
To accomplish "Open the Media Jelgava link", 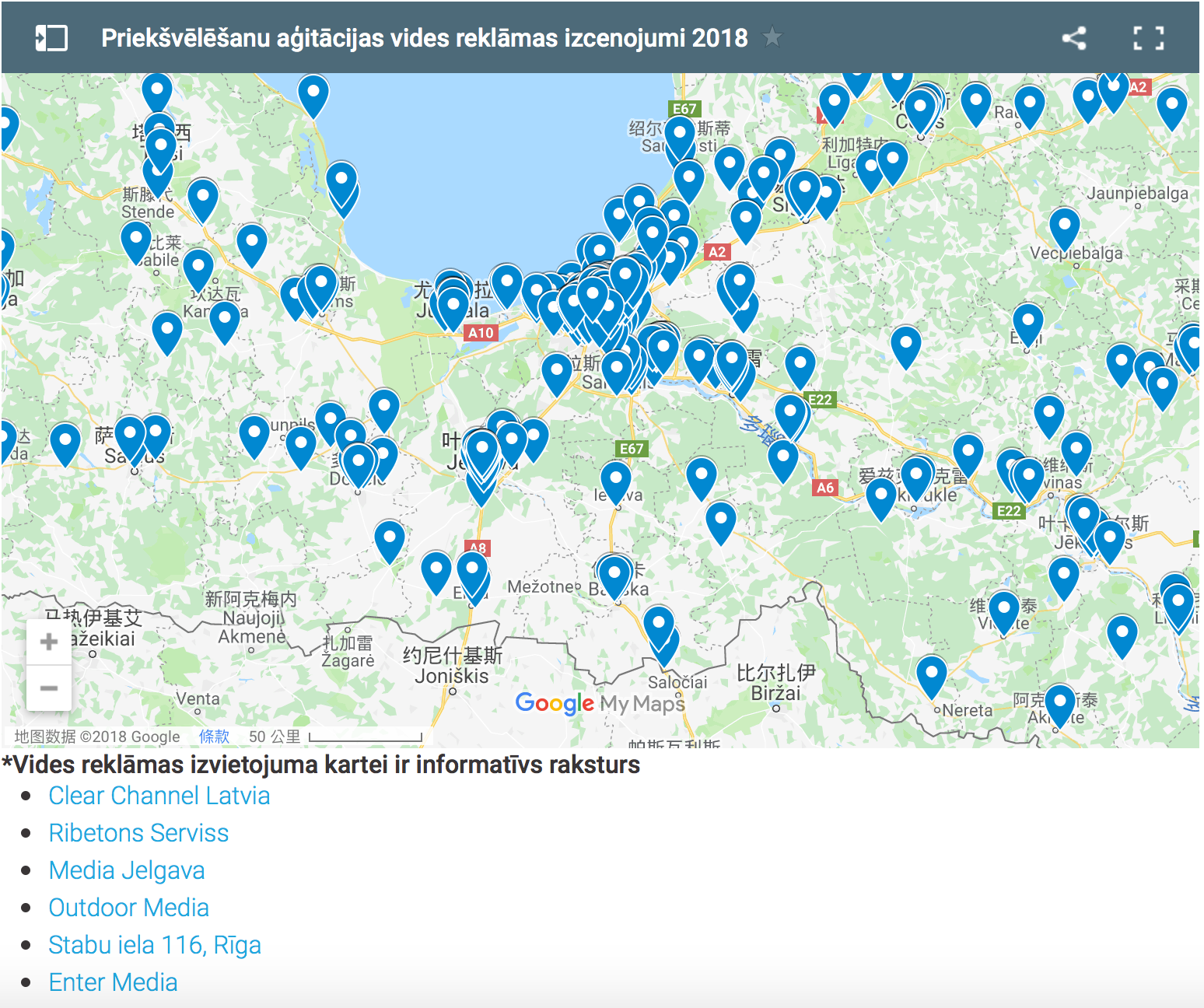I will [x=127, y=870].
